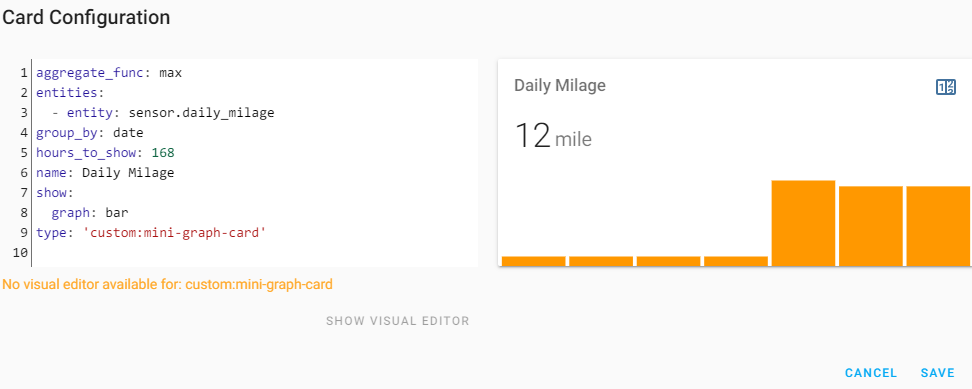The height and width of the screenshot is (389, 972).
Task: Click the Daily Milage card title
Action: coord(560,85)
